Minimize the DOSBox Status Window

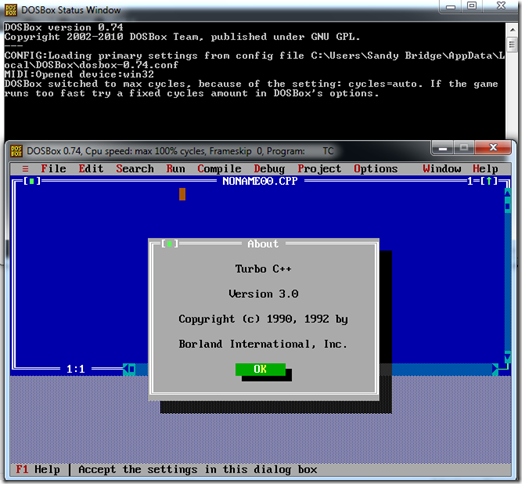[x=451, y=6]
